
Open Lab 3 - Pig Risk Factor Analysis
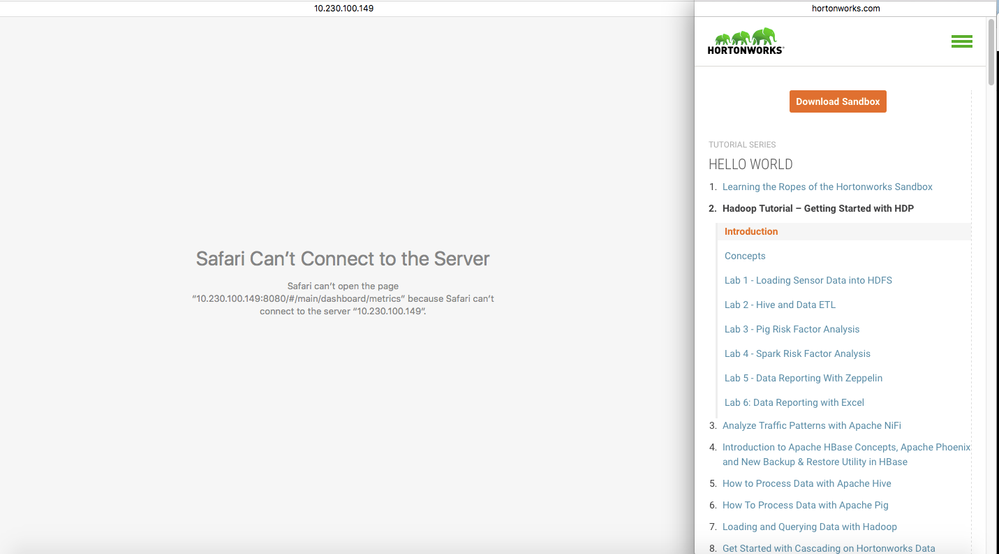point(791,329)
